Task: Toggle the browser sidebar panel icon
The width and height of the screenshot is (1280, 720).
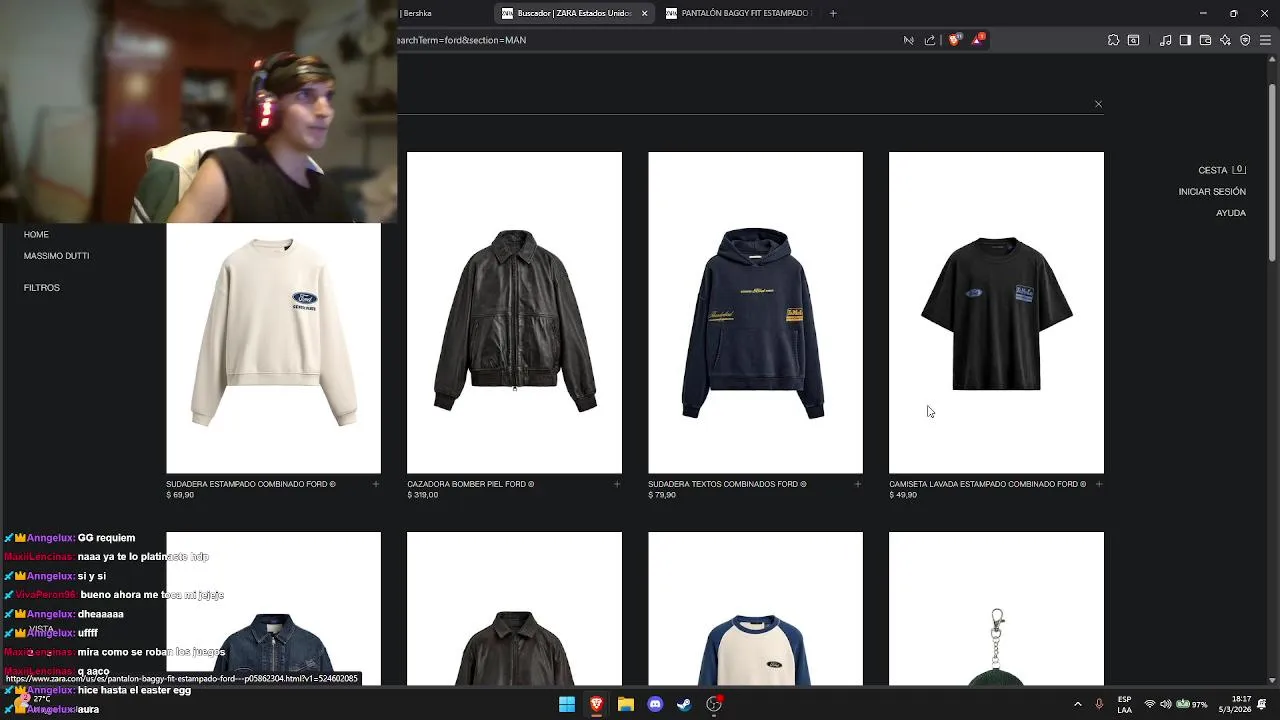Action: [1185, 40]
